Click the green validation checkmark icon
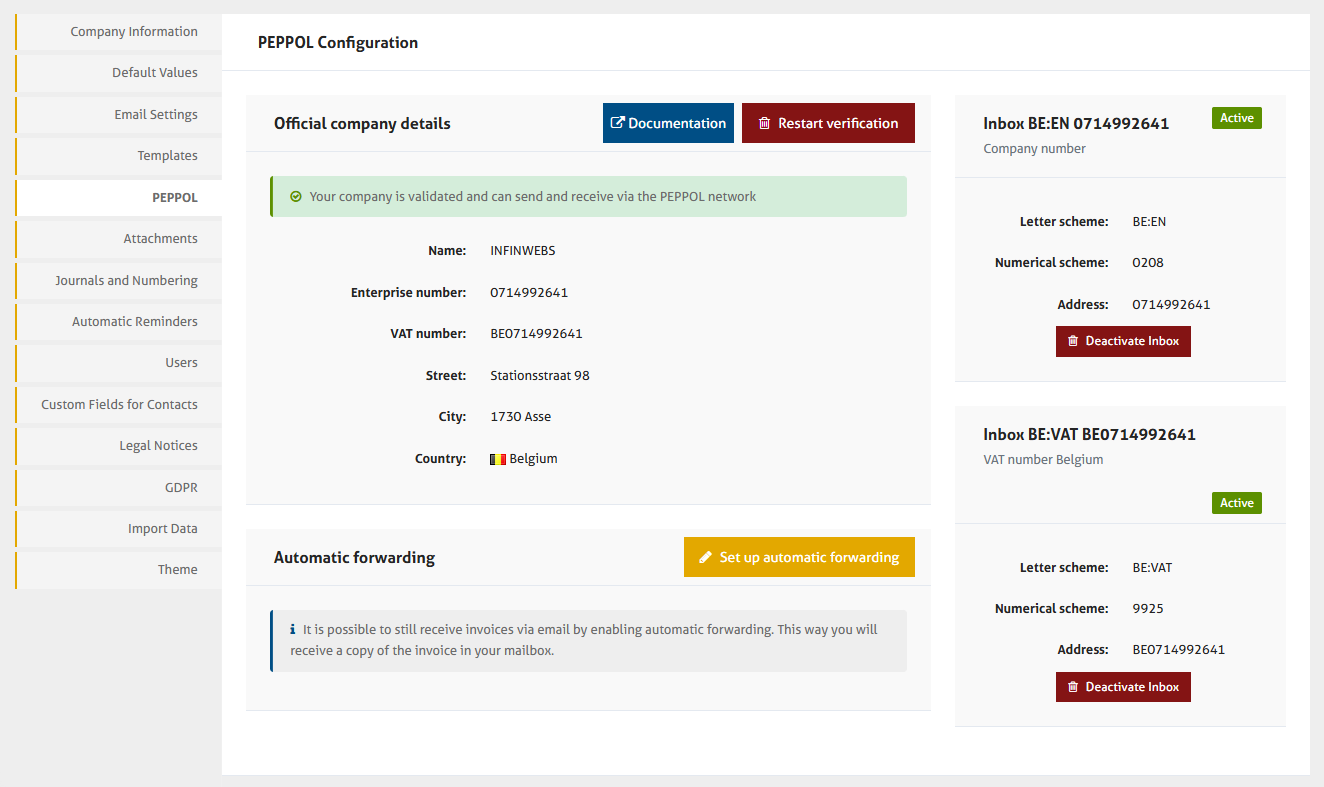 (295, 197)
